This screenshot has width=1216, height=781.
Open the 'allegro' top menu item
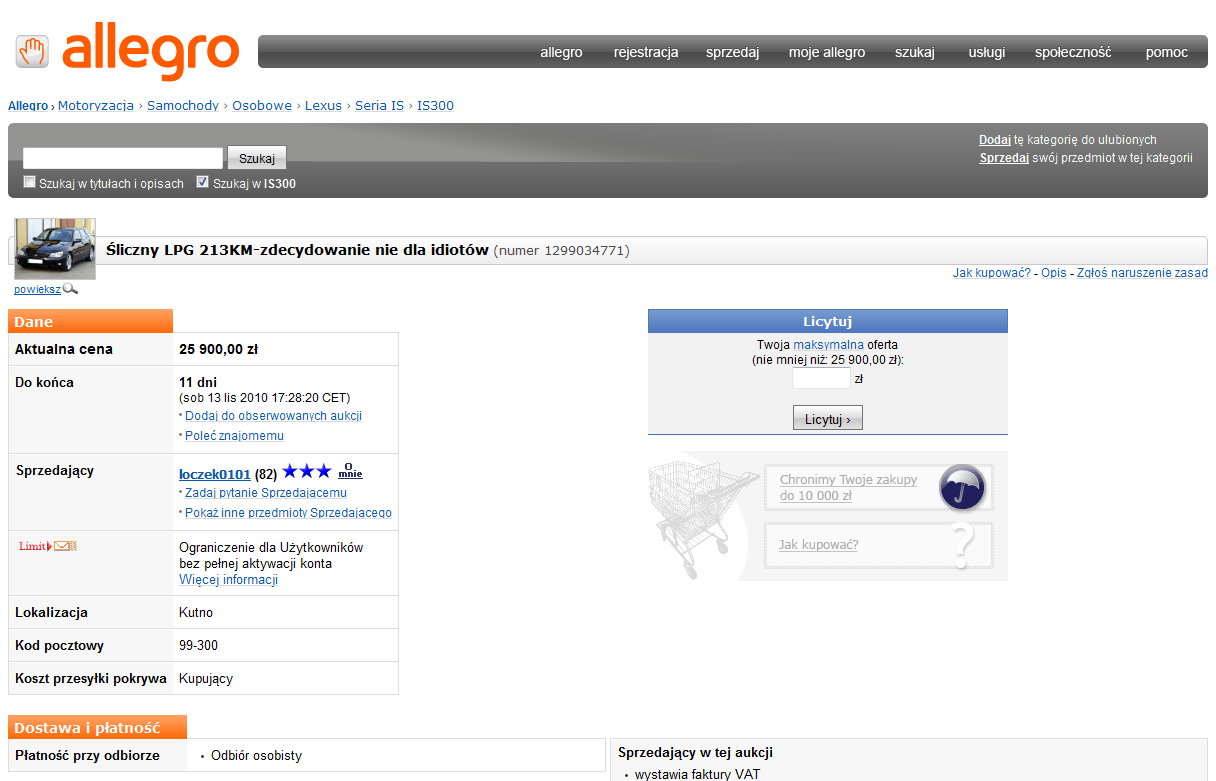pos(561,52)
